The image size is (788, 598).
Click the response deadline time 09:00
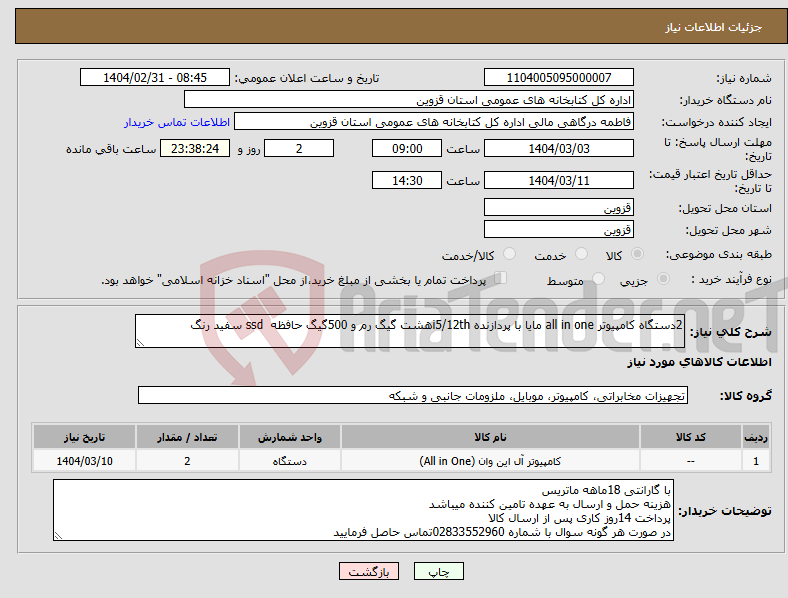click(x=407, y=148)
